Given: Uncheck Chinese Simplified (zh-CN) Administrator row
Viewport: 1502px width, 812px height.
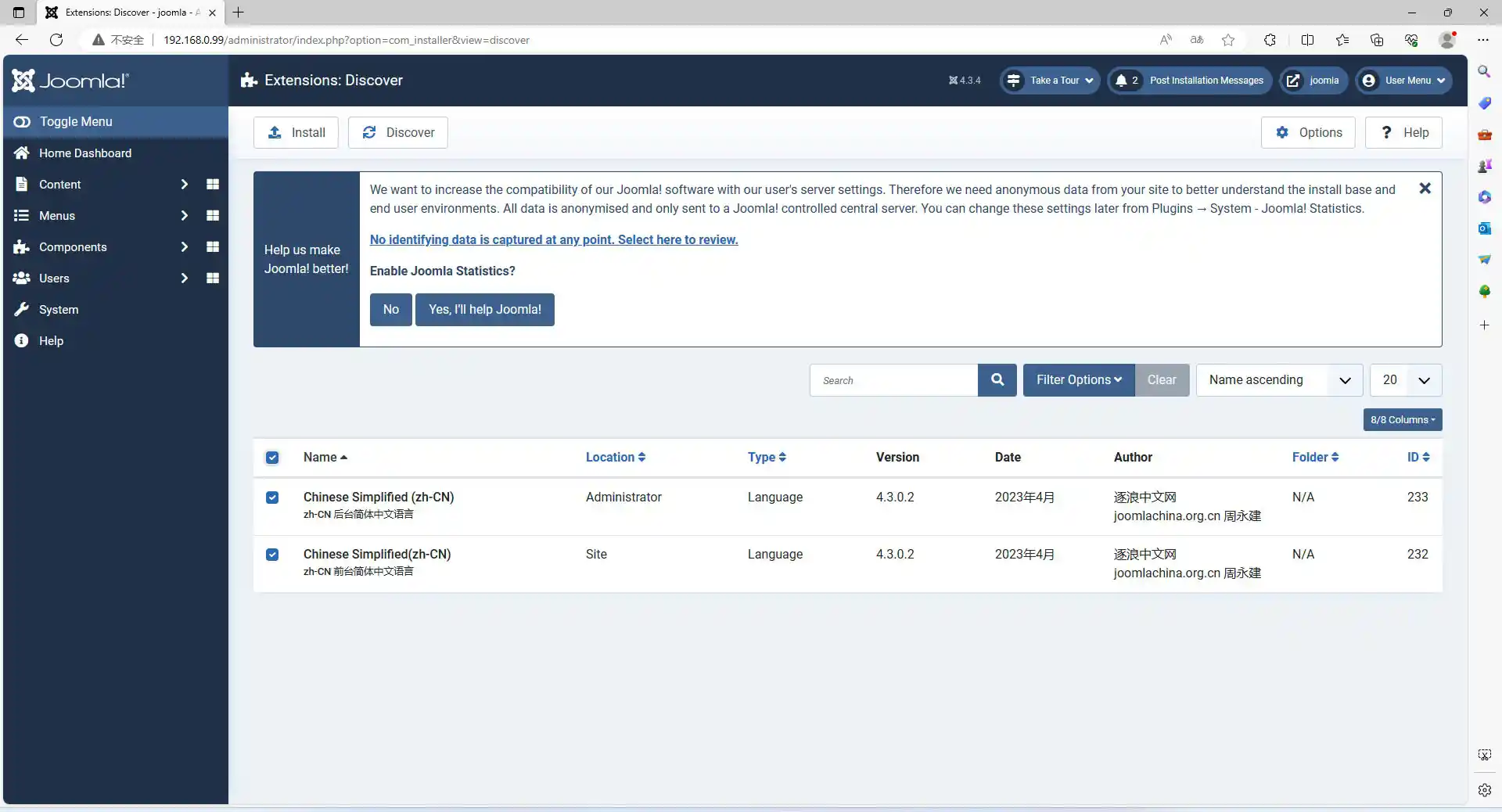Looking at the screenshot, I should click(272, 498).
